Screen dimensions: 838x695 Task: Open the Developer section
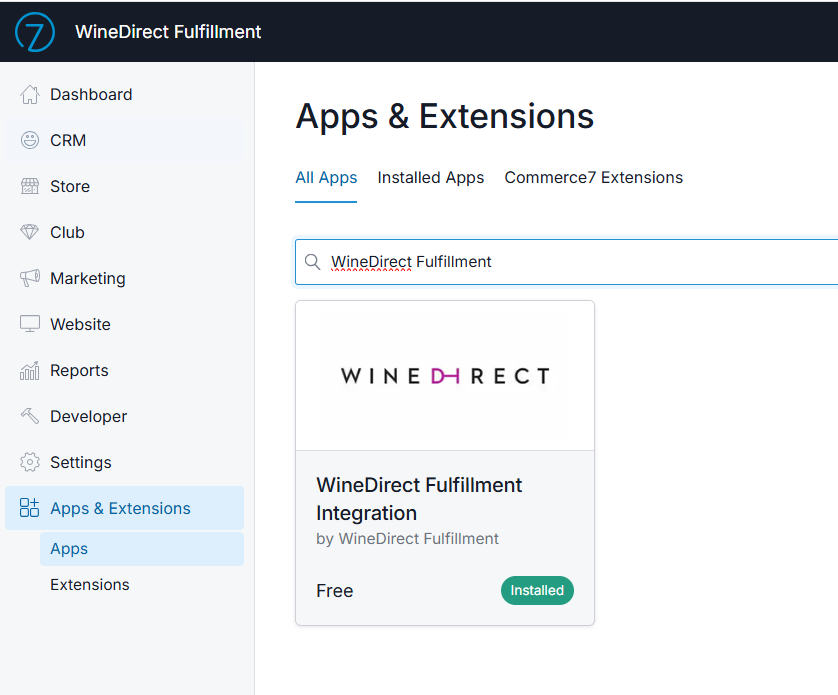pyautogui.click(x=124, y=416)
